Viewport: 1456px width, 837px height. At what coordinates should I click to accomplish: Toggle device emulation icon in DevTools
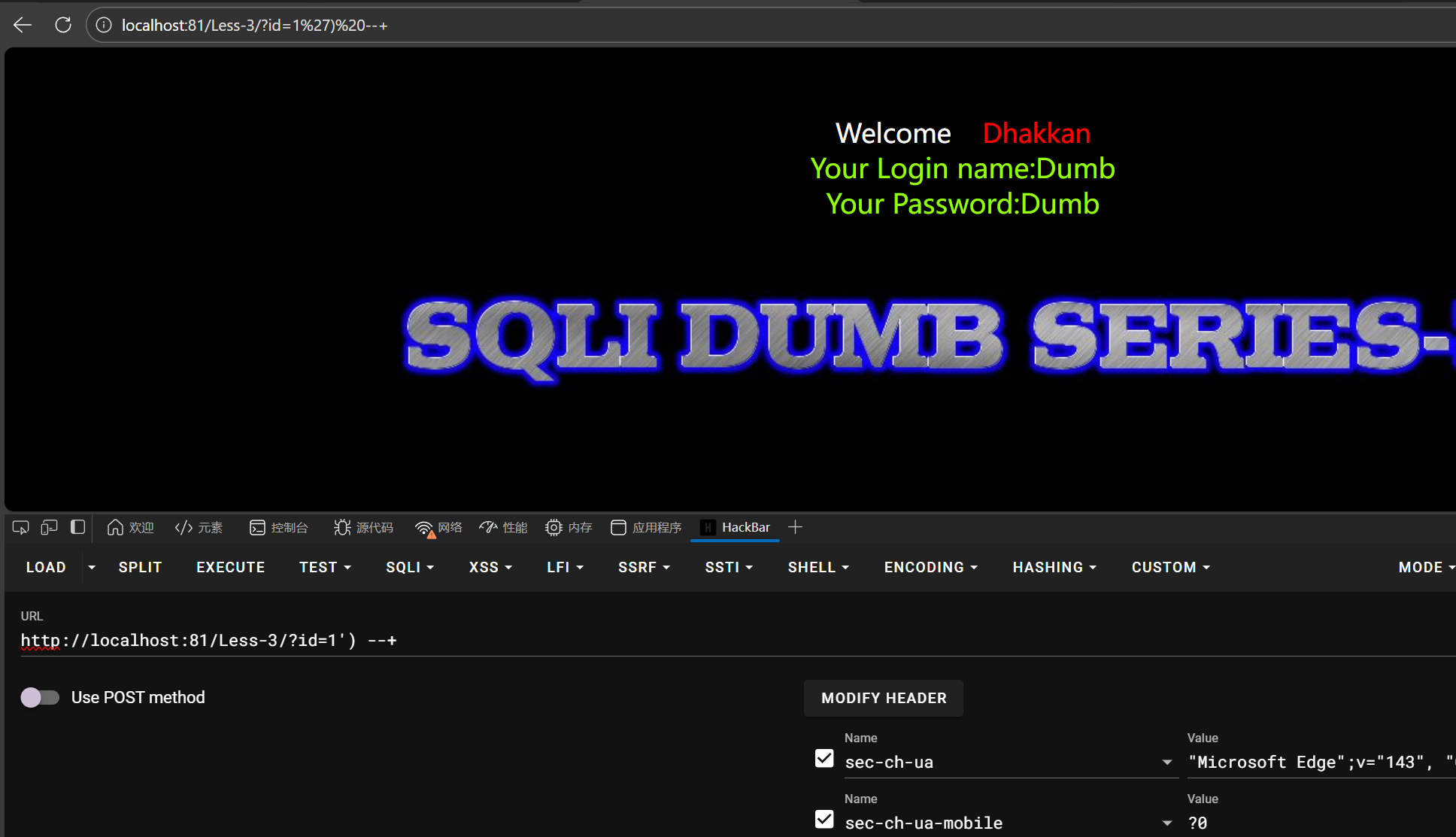[49, 527]
